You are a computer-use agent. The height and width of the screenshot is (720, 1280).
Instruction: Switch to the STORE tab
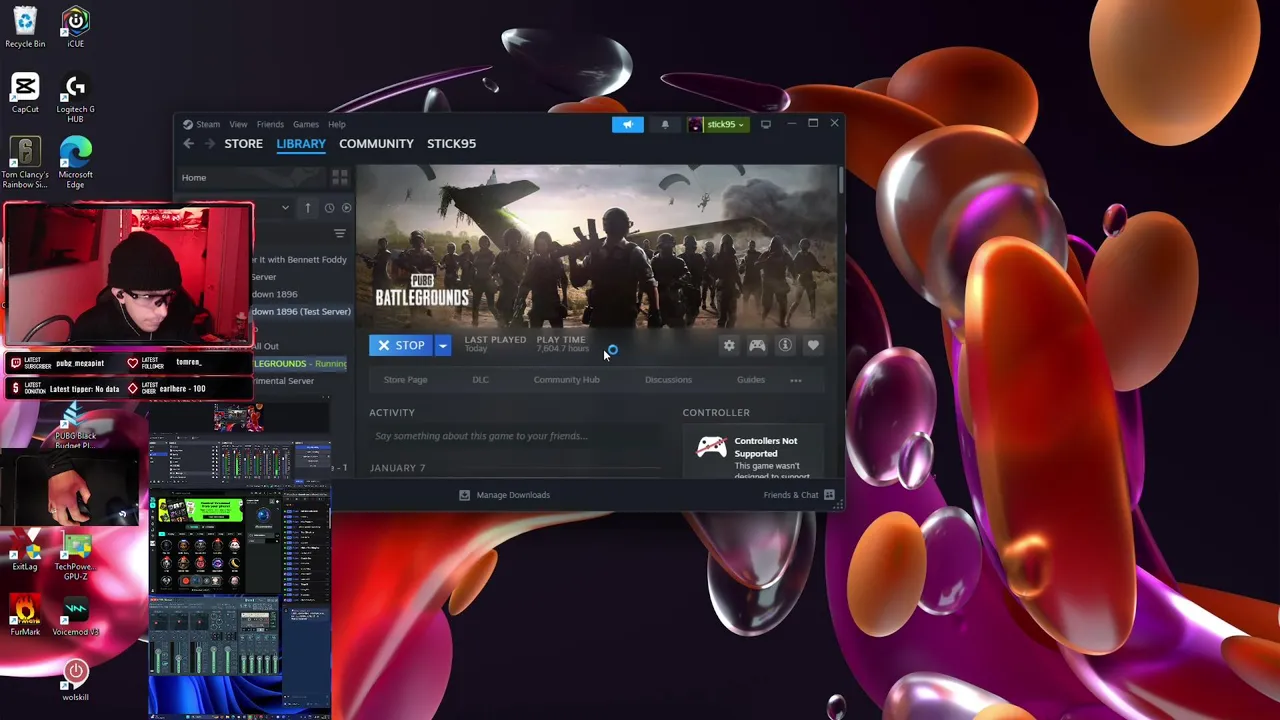243,143
